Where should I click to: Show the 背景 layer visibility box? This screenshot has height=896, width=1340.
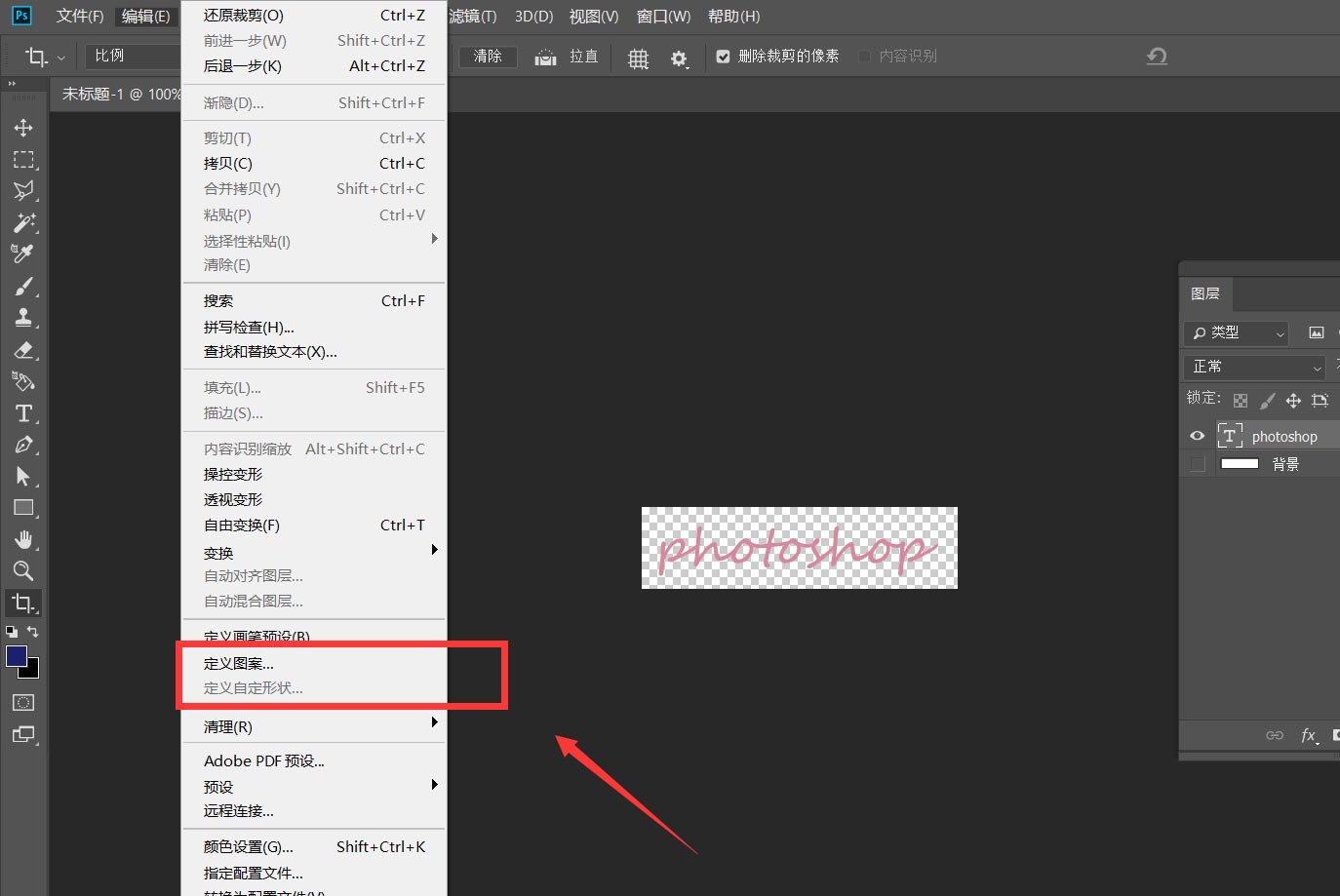tap(1198, 464)
